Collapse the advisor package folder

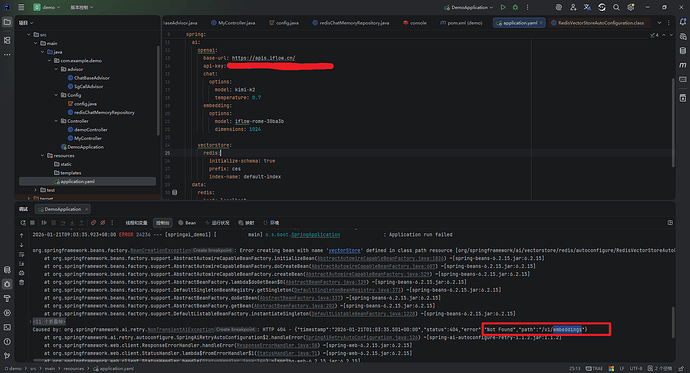point(56,69)
